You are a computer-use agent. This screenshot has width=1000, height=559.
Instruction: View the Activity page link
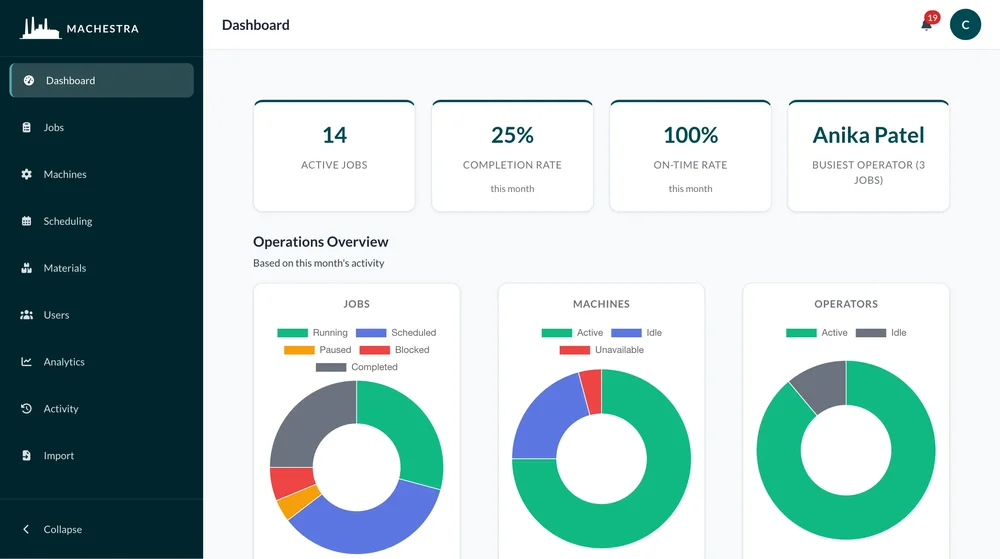pyautogui.click(x=101, y=409)
